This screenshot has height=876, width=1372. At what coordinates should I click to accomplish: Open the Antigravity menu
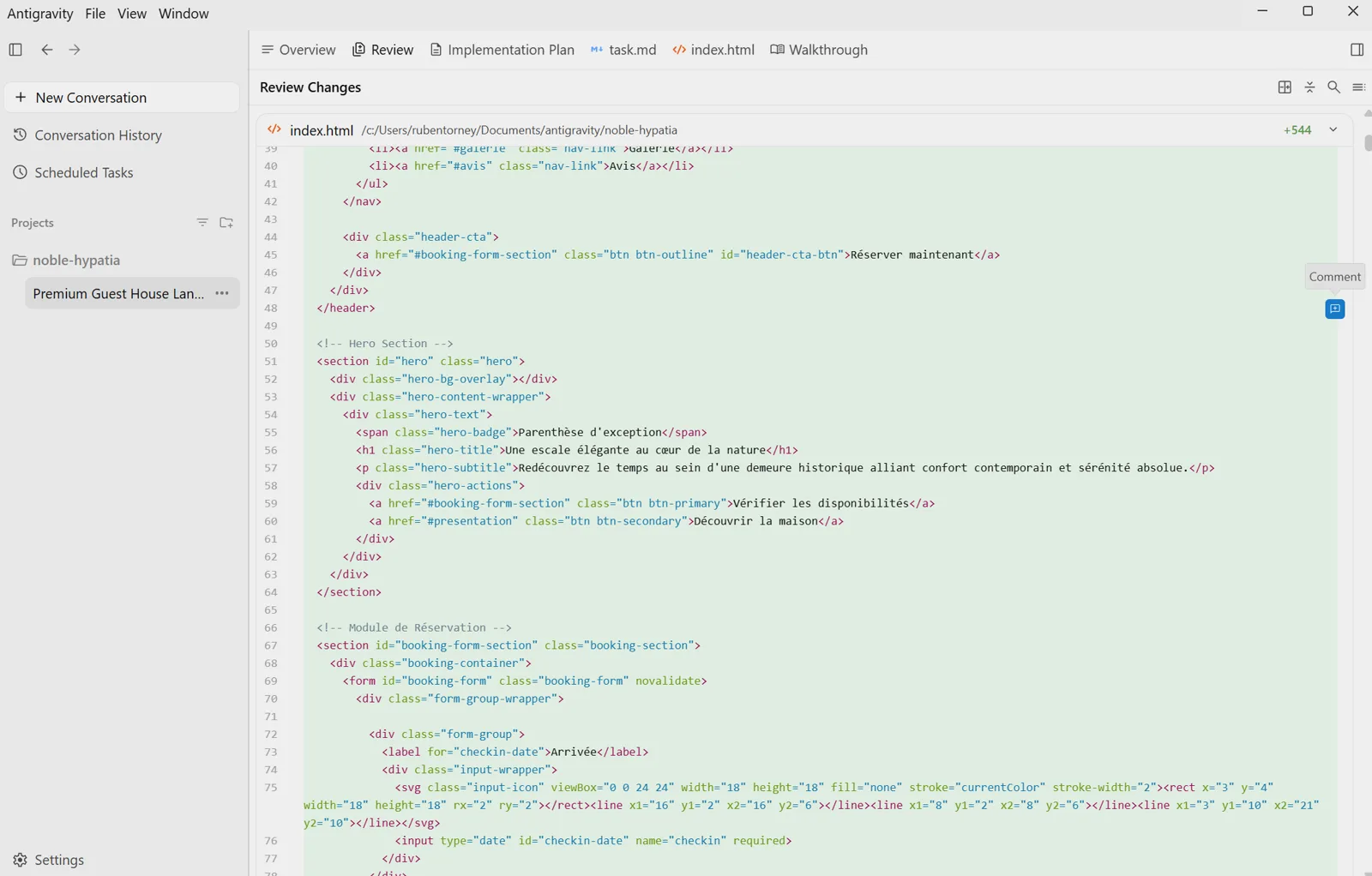click(x=40, y=14)
